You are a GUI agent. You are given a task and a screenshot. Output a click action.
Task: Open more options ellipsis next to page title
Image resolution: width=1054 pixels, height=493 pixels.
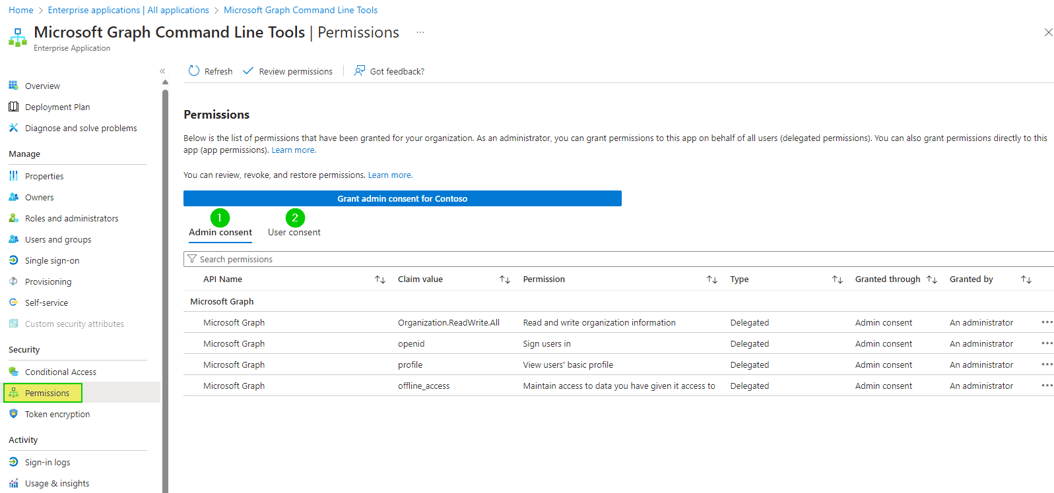tap(420, 32)
